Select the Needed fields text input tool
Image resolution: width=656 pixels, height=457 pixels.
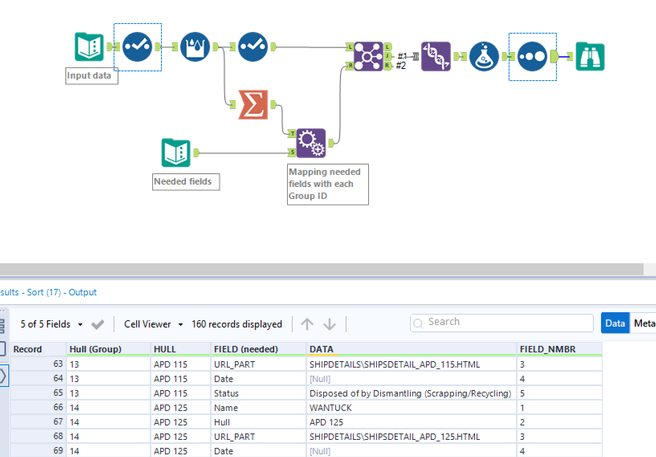(x=176, y=153)
